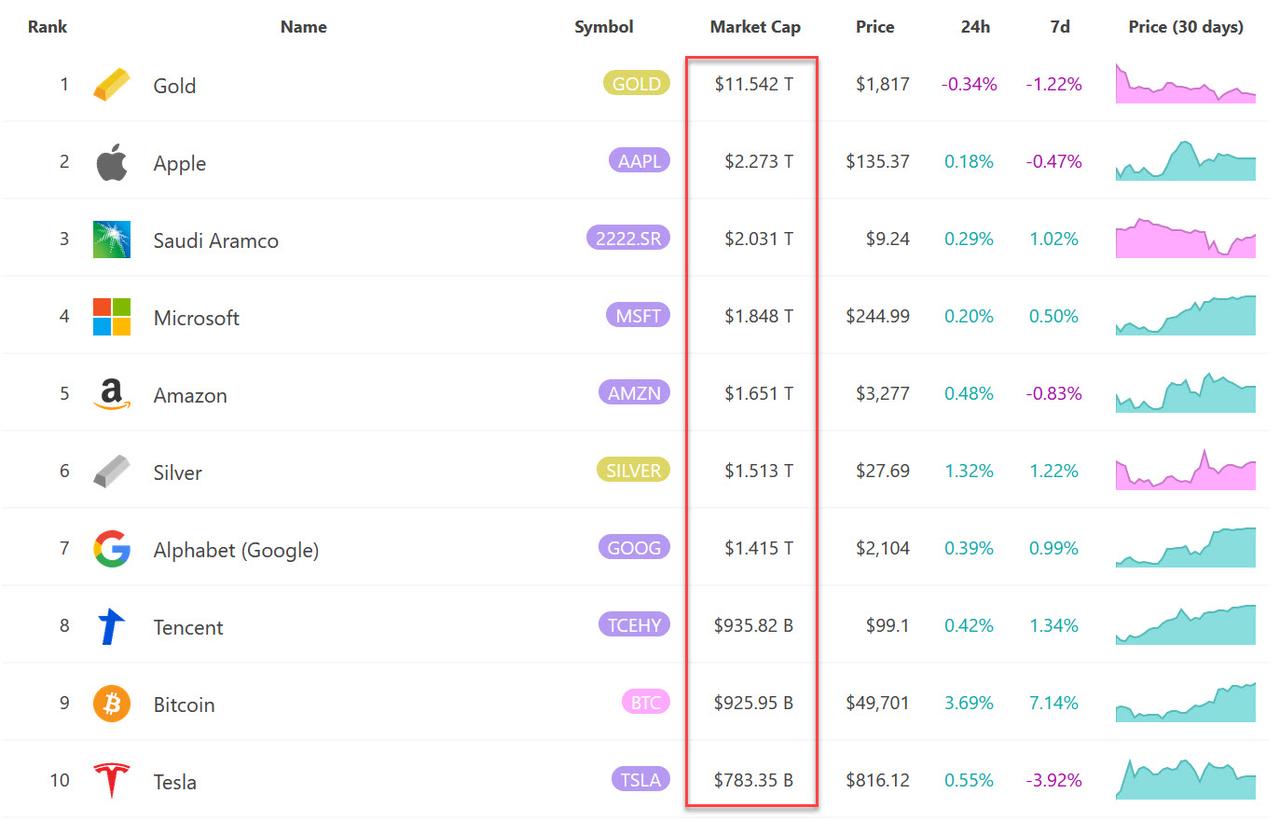Click the AAPL symbol badge
Viewport: 1280px width, 821px height.
point(639,160)
